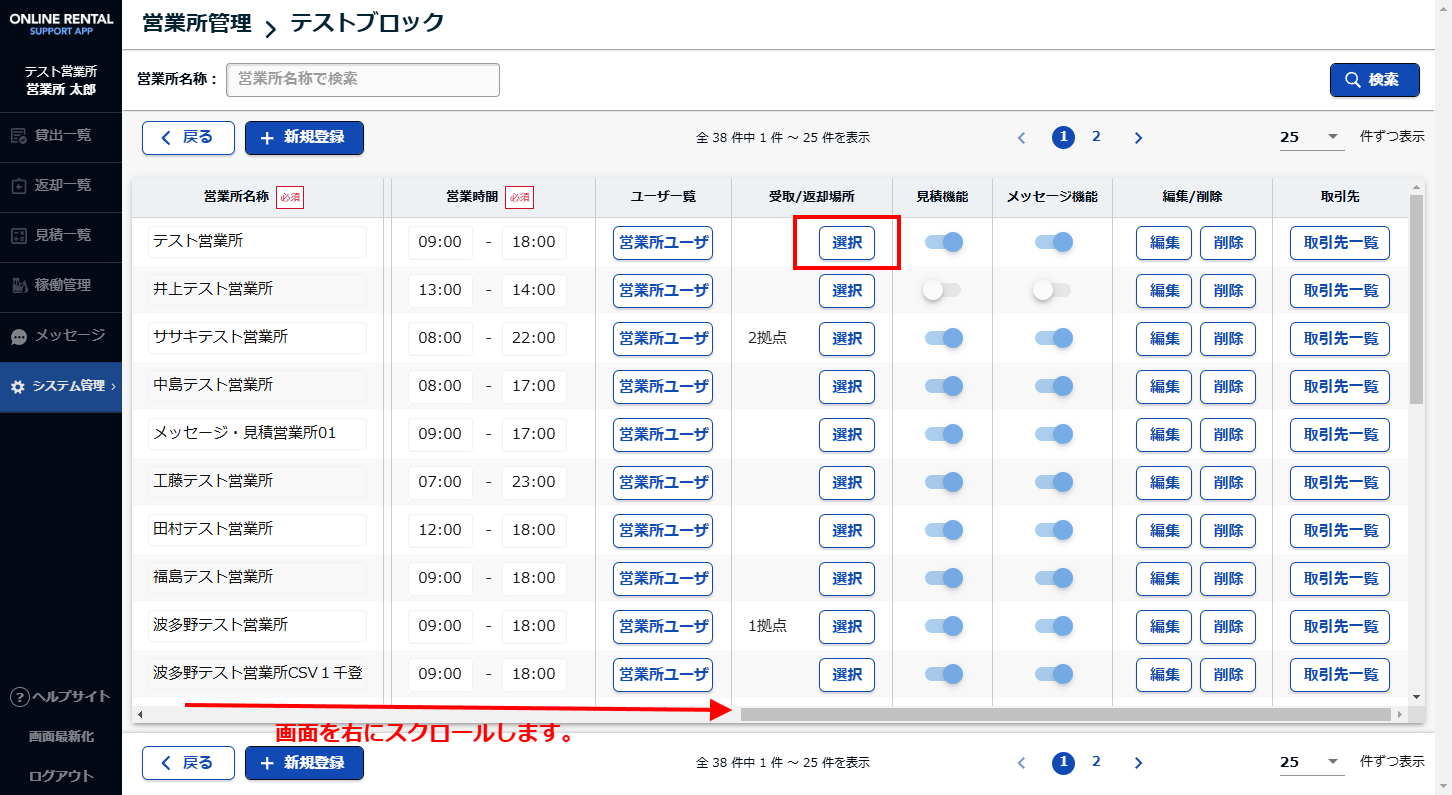Disable 見積機能 for テスト営業所
The width and height of the screenshot is (1452, 795).
pyautogui.click(x=943, y=242)
